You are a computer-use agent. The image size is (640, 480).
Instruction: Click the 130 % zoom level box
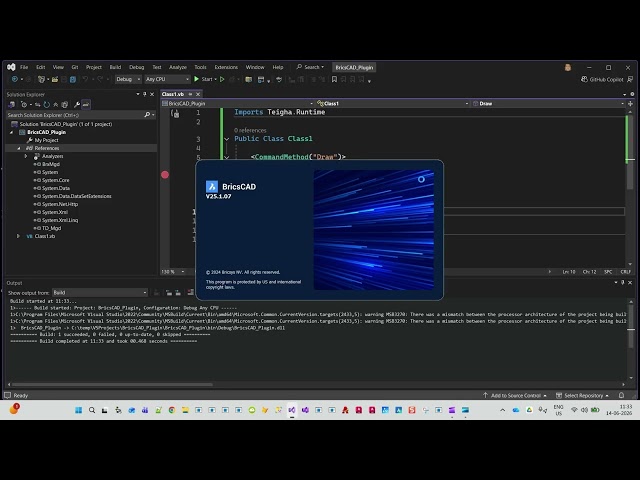173,272
